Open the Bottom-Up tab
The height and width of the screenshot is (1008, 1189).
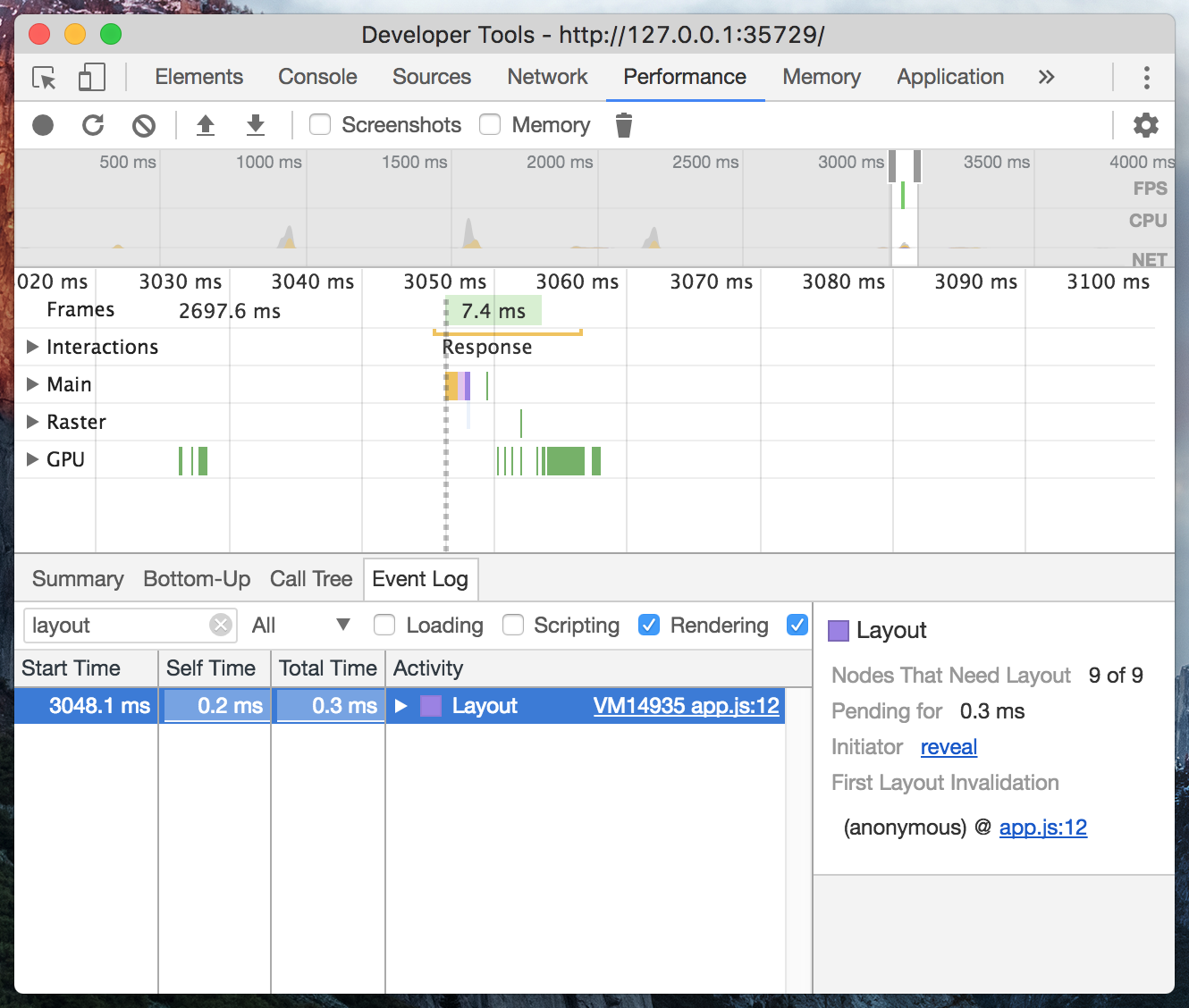pos(197,579)
